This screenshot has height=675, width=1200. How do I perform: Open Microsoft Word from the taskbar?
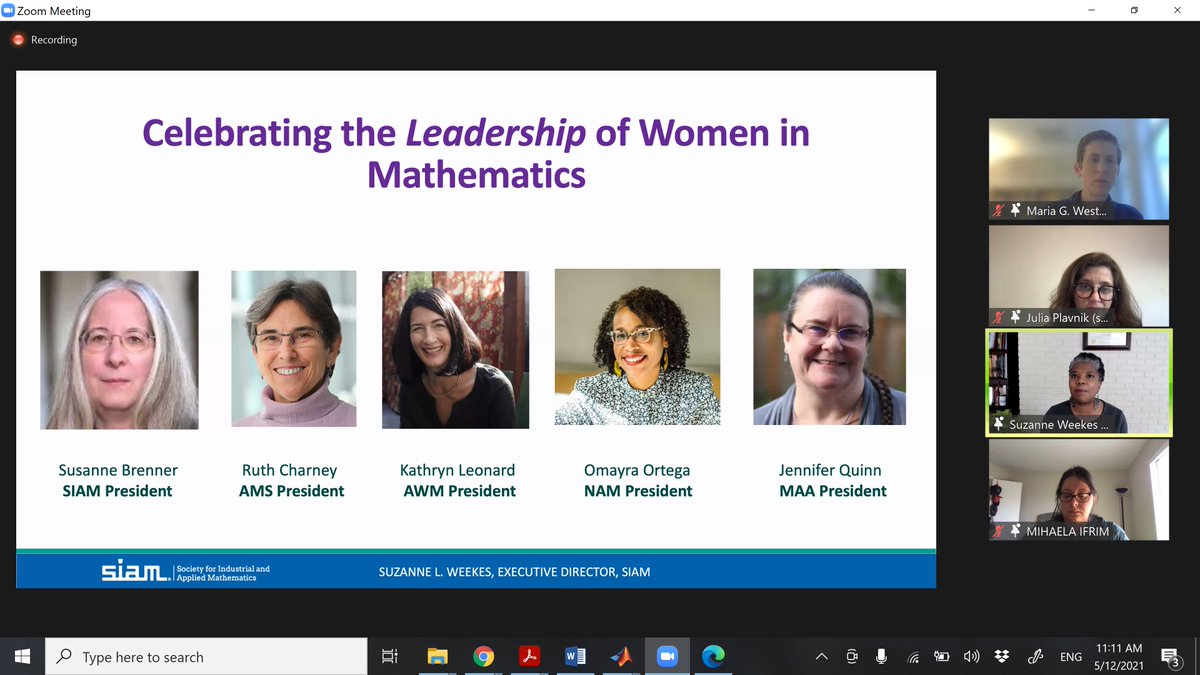[x=575, y=656]
